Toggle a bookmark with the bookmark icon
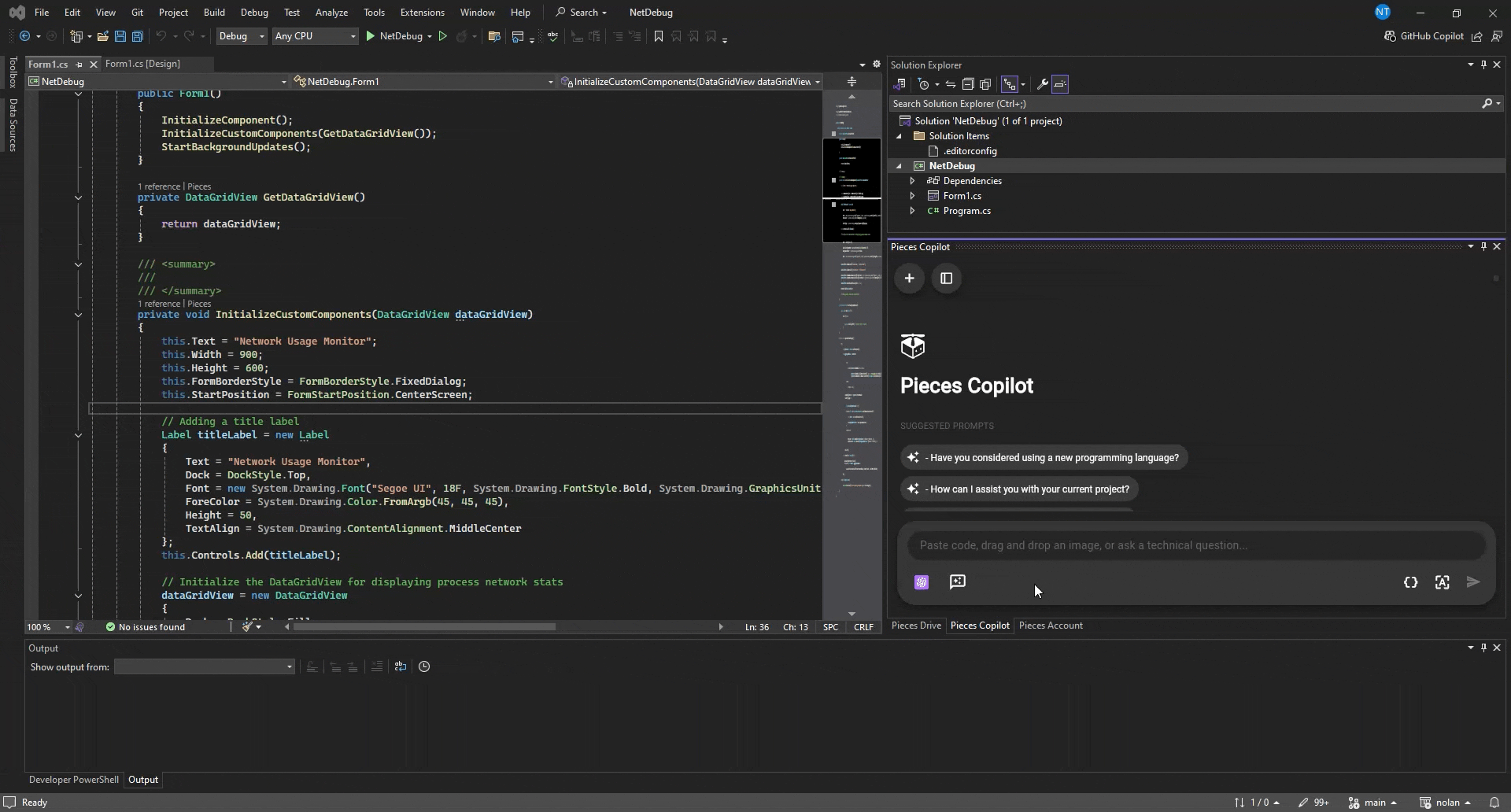Image resolution: width=1511 pixels, height=812 pixels. (x=659, y=36)
